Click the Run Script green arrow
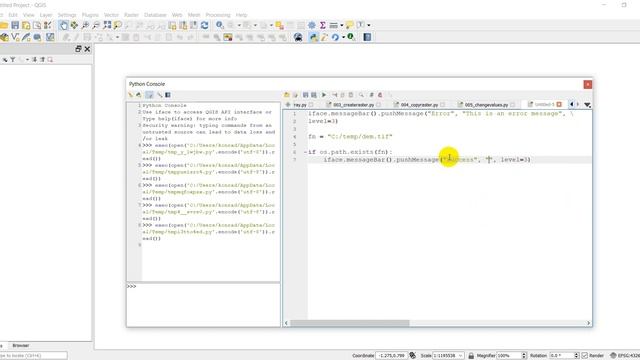This screenshot has height=360, width=640. (324, 95)
